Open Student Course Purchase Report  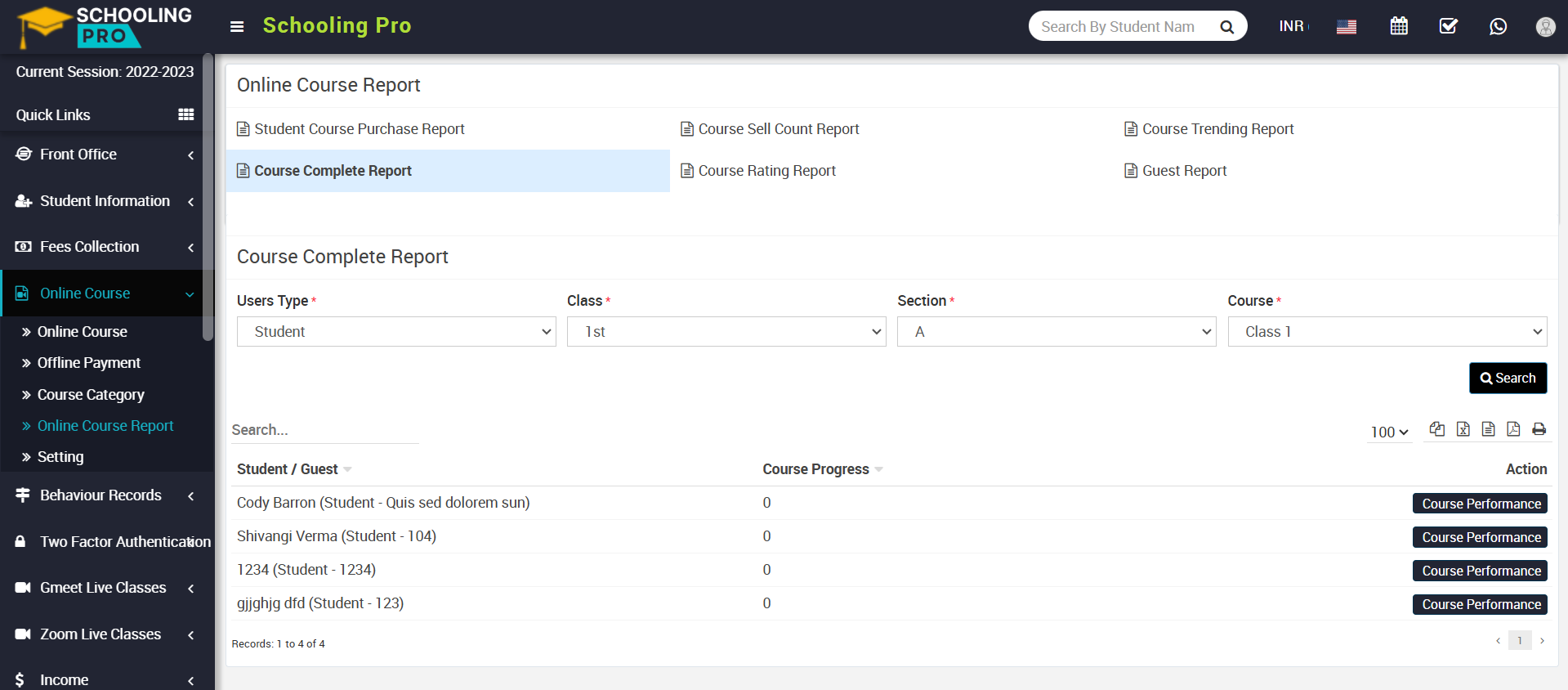351,129
